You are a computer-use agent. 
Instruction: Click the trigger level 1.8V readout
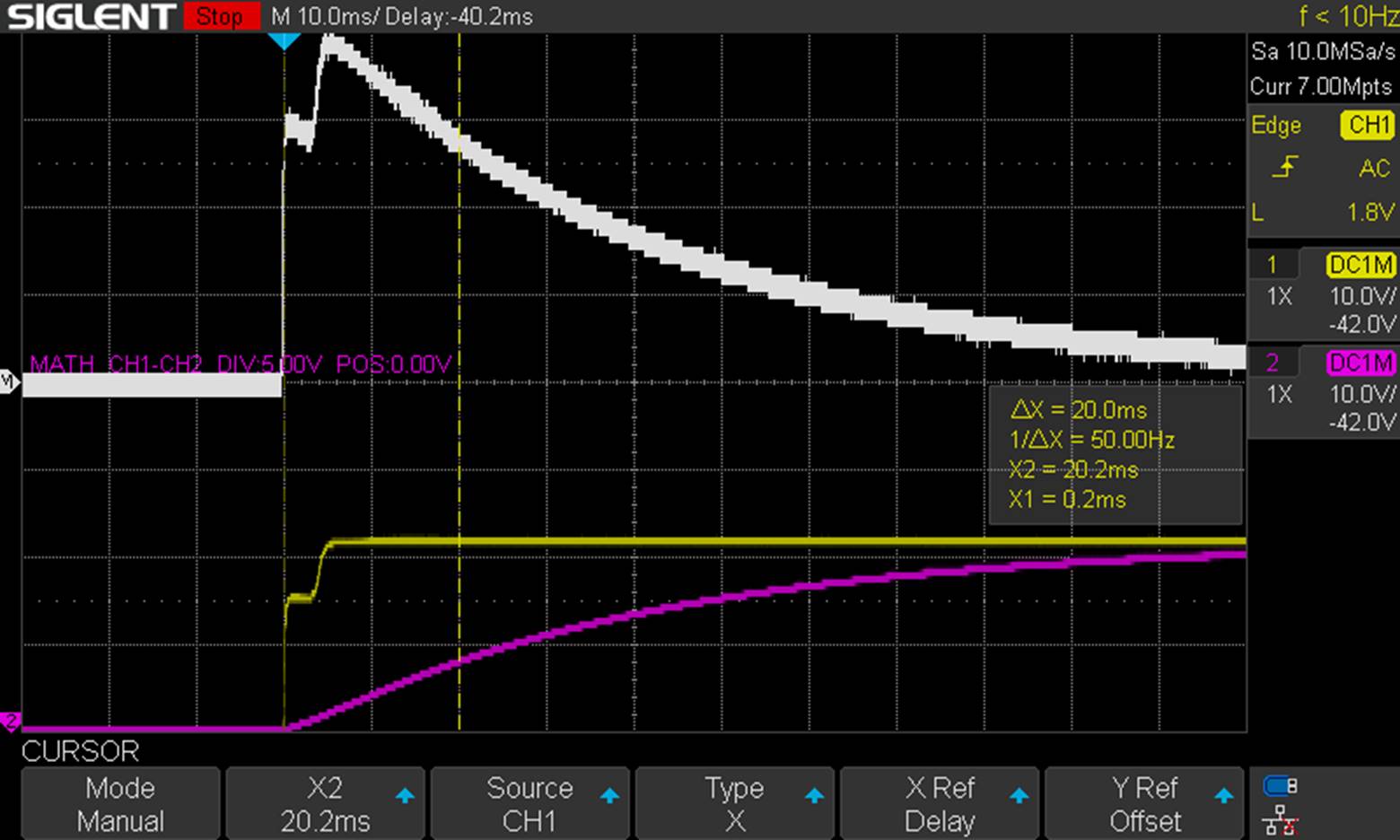1369,213
